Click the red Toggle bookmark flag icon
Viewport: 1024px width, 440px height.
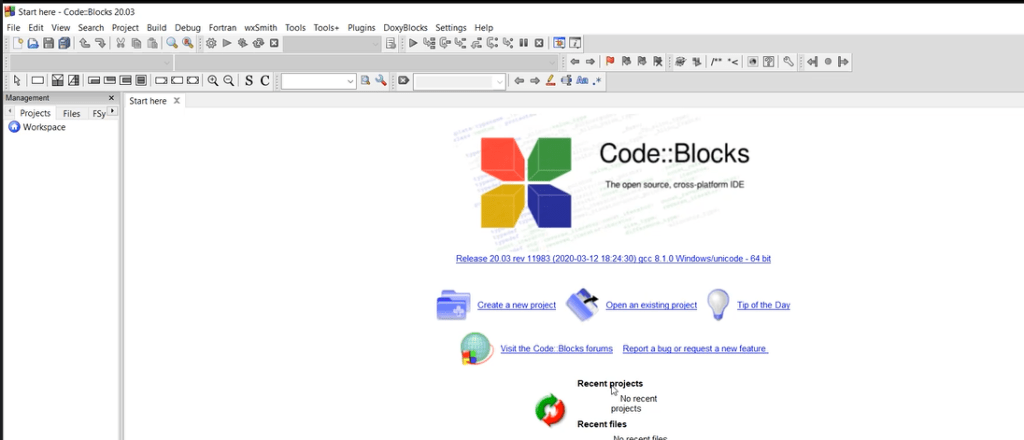pos(610,61)
